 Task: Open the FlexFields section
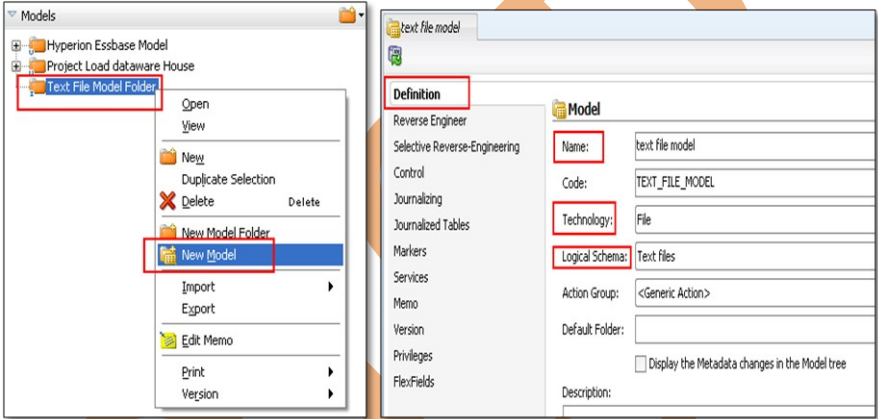(x=414, y=382)
